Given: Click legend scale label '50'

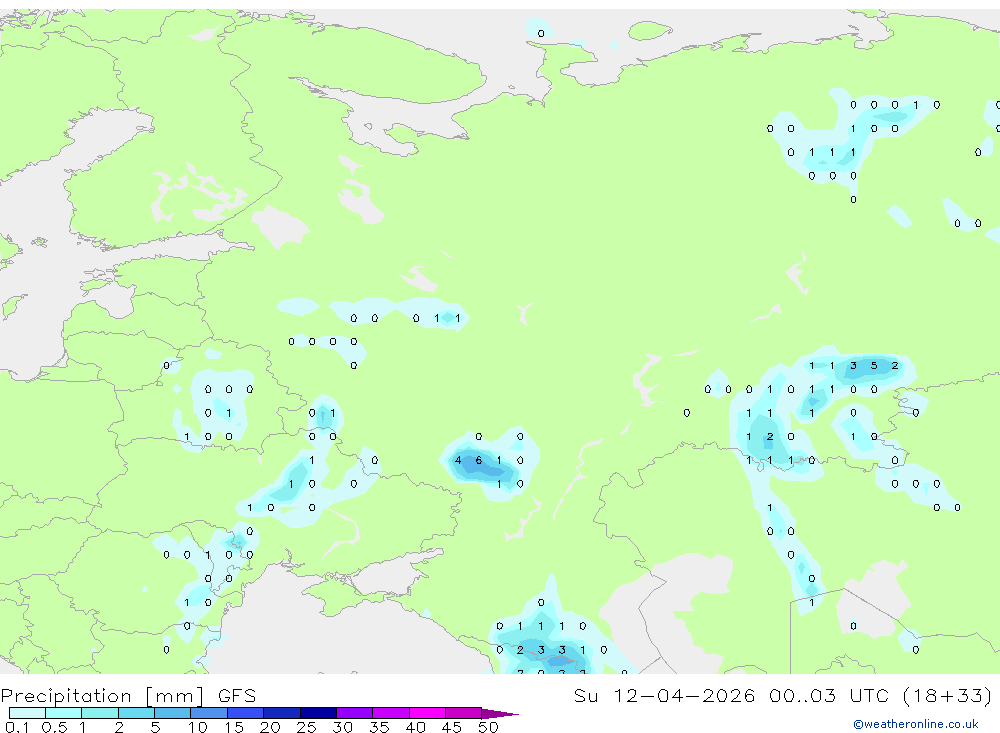Looking at the screenshot, I should tap(489, 727).
